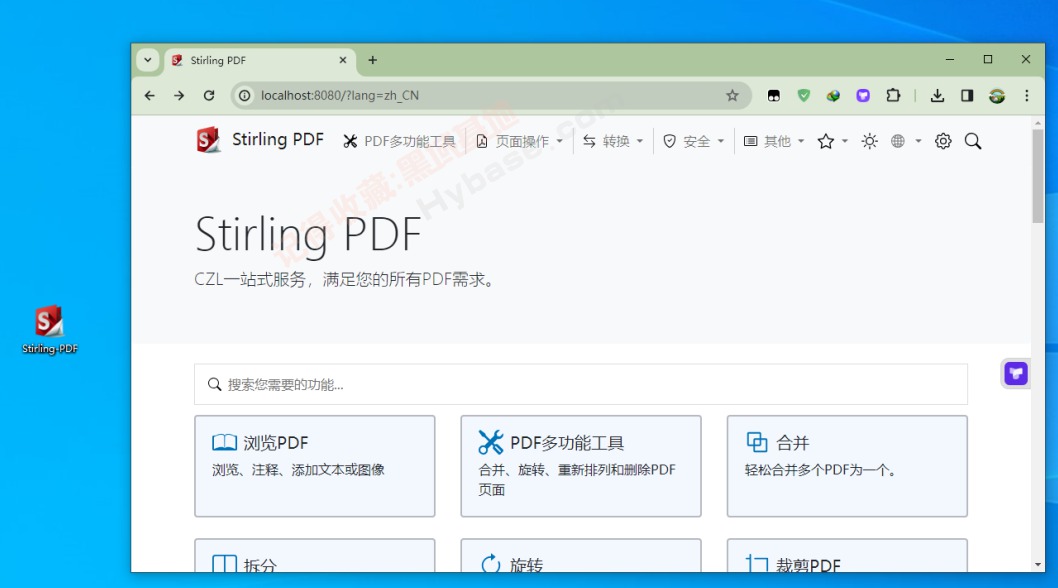The width and height of the screenshot is (1058, 588).
Task: Expand the 页面操作 dropdown menu
Action: pyautogui.click(x=520, y=141)
